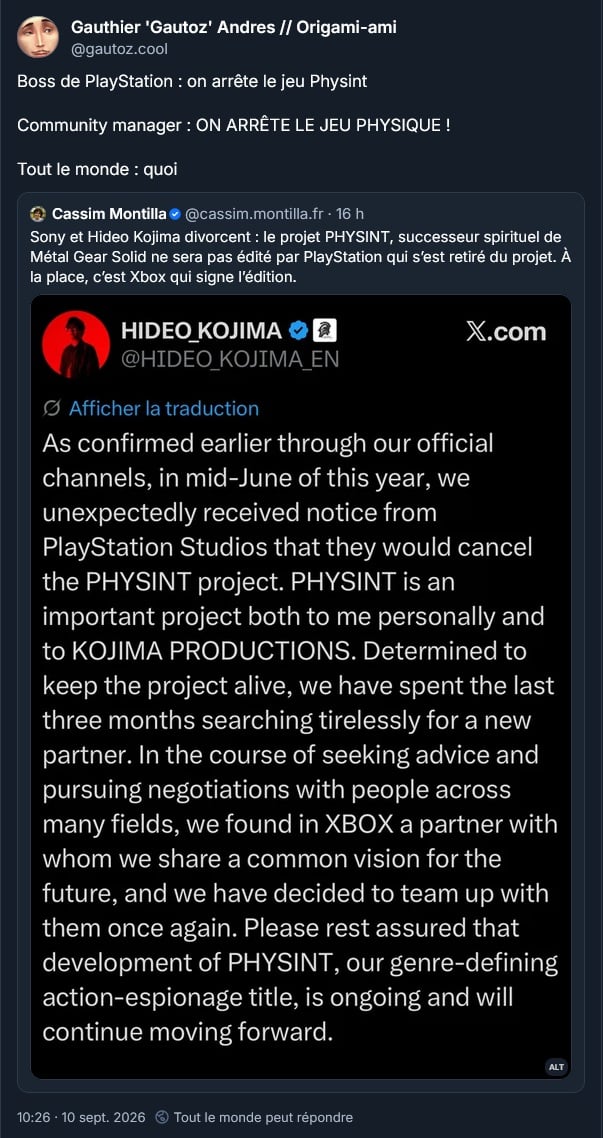Show the ALT text badge on image

[x=556, y=1066]
